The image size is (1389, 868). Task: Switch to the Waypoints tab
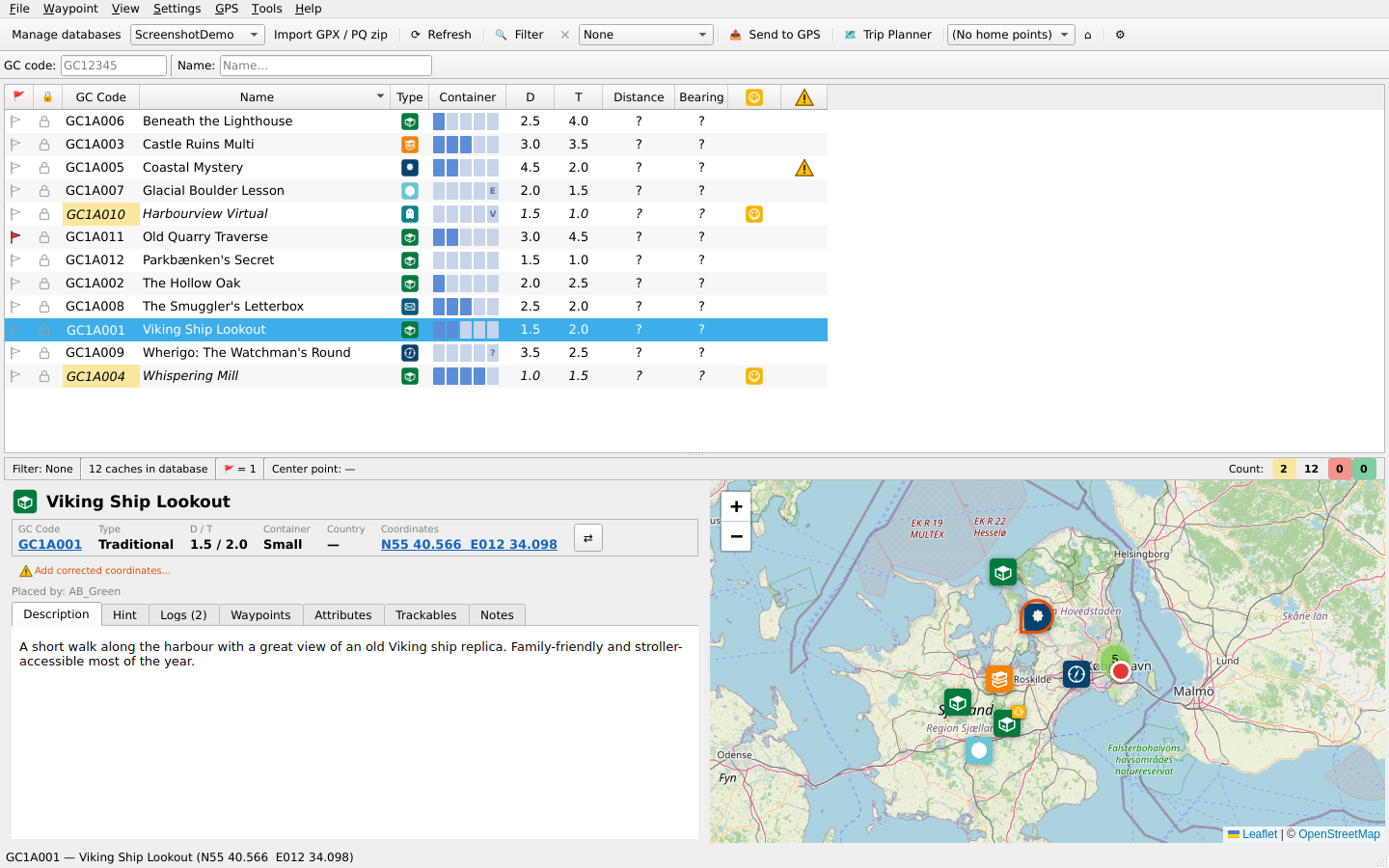pyautogui.click(x=260, y=615)
